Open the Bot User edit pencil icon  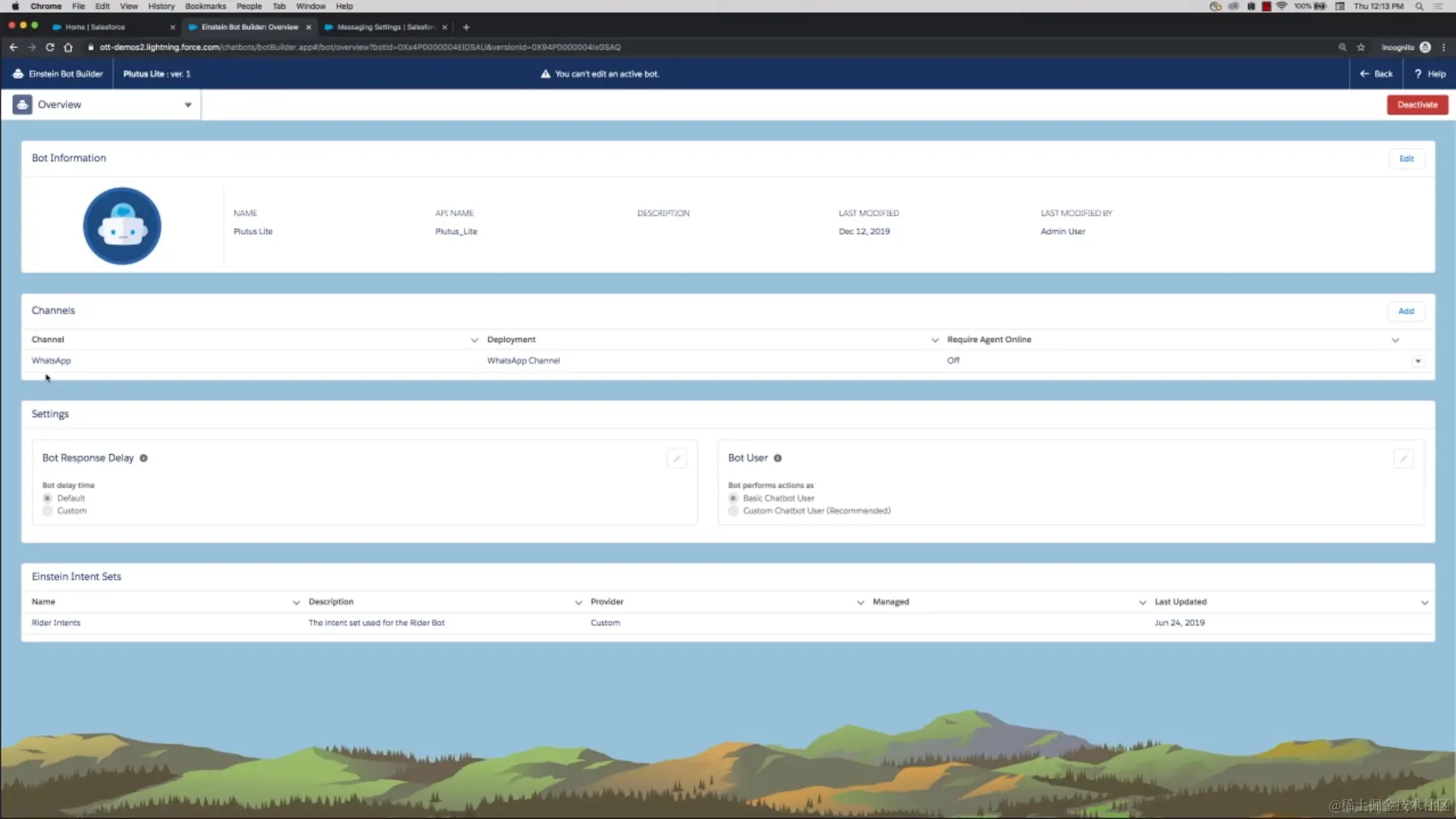pos(1404,458)
